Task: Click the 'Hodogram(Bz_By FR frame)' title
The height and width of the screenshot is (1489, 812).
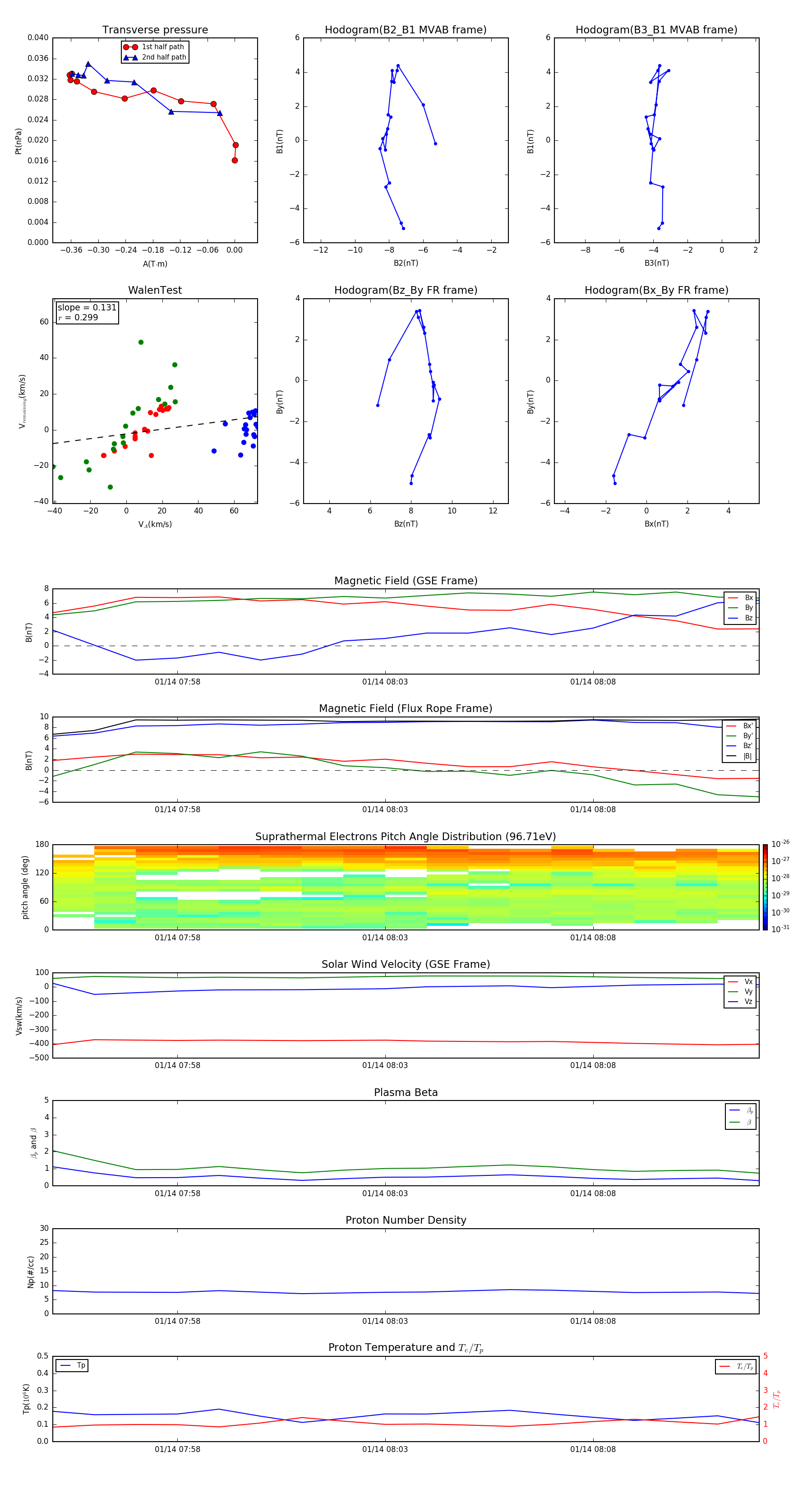Action: [x=406, y=290]
